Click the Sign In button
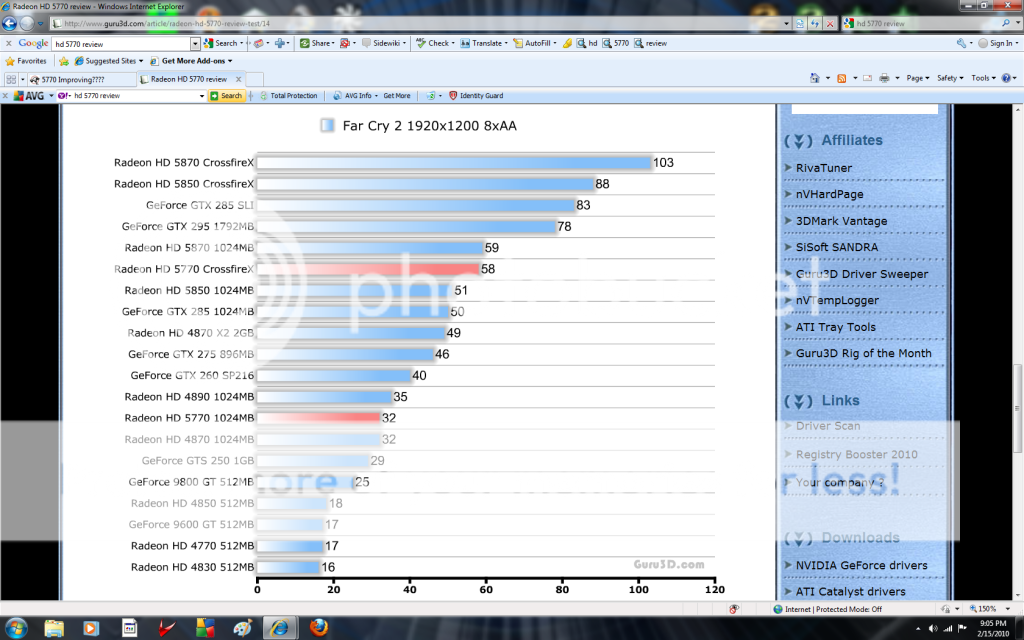 point(997,43)
